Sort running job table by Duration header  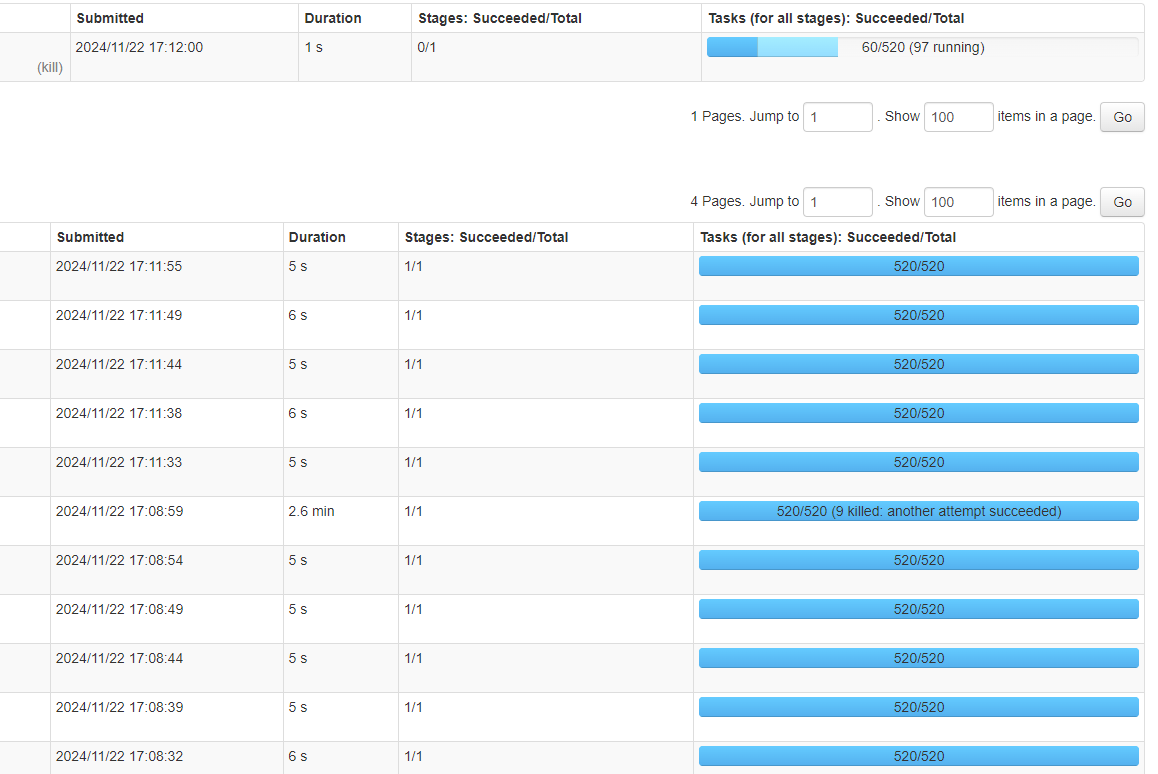click(x=333, y=18)
